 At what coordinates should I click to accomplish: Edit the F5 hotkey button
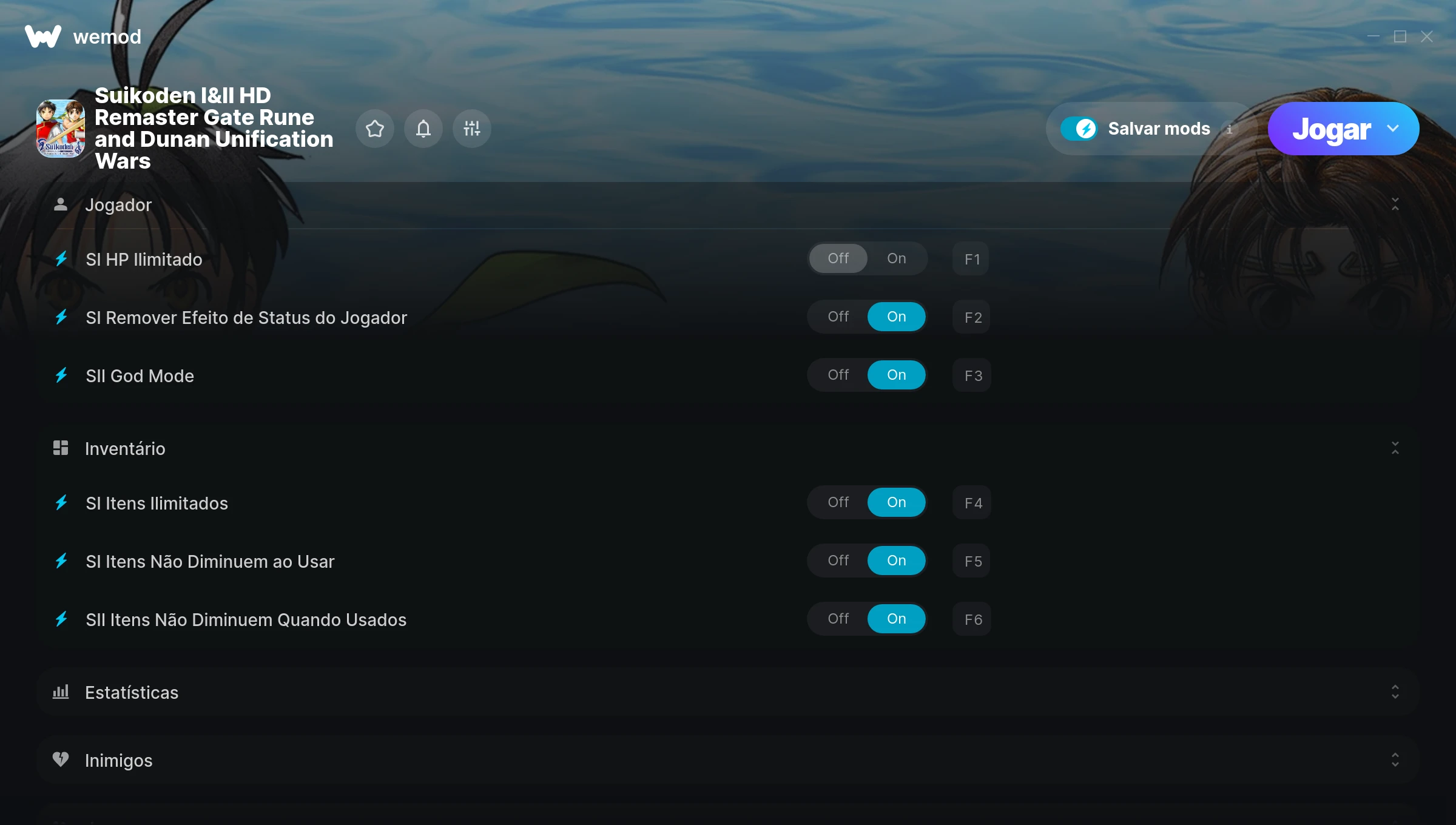[971, 561]
